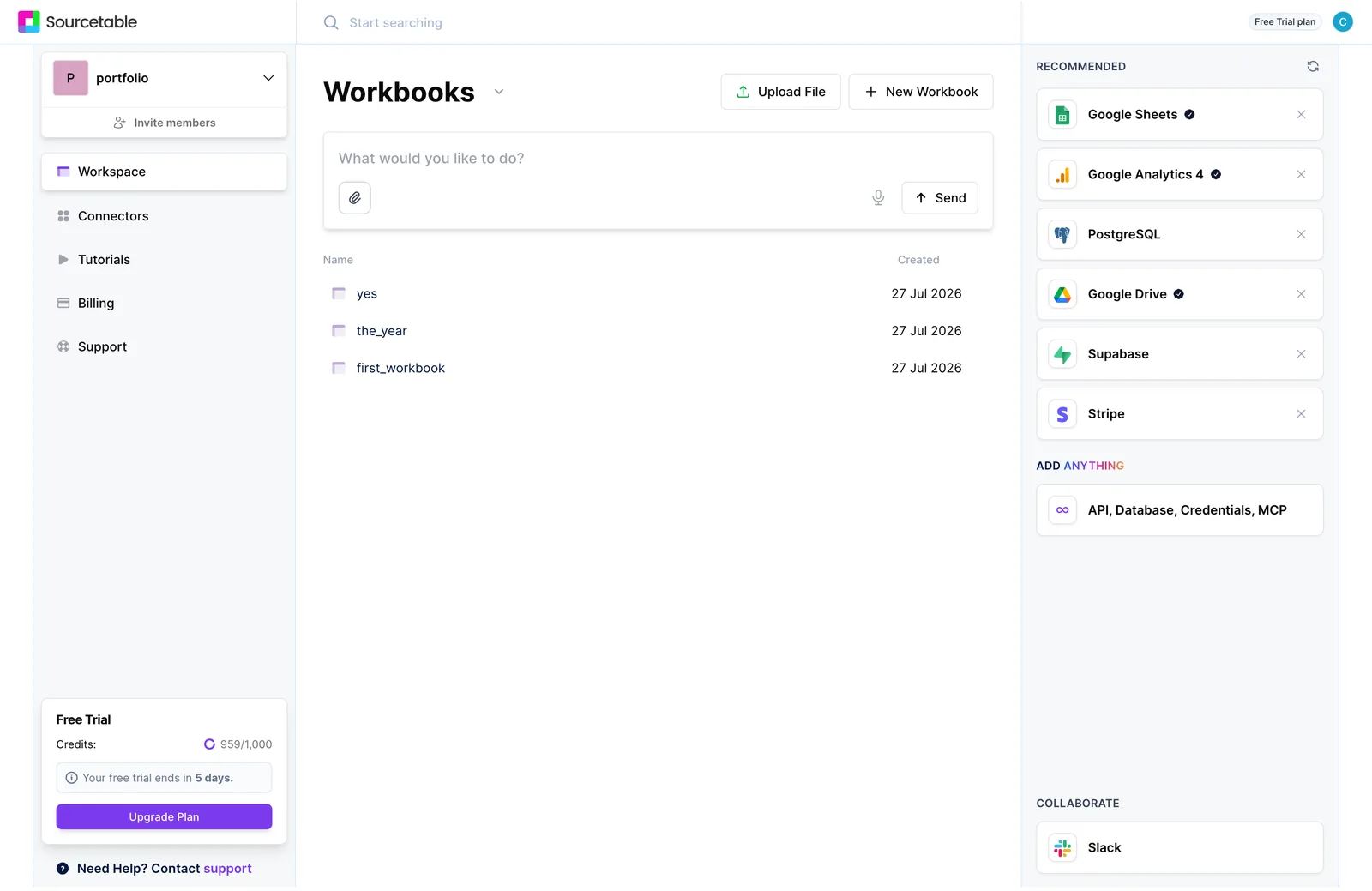Click the Google Drive icon
Image resolution: width=1372 pixels, height=891 pixels.
coord(1062,295)
